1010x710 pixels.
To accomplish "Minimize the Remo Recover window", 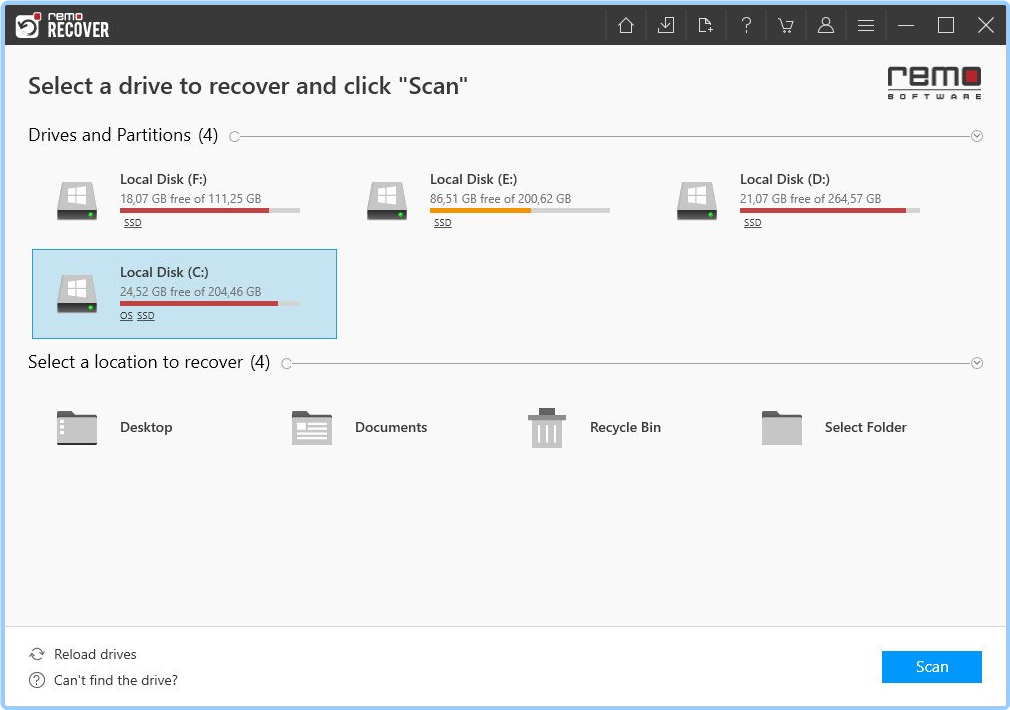I will [906, 25].
